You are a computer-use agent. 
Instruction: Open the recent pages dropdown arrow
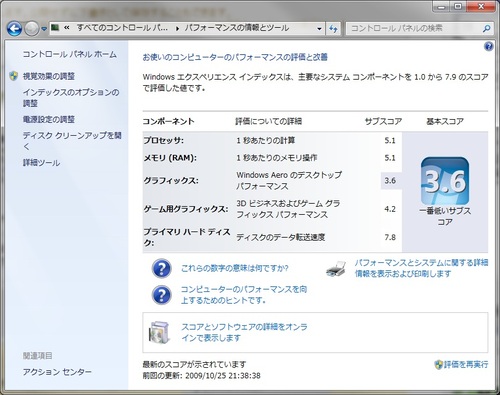(44, 29)
